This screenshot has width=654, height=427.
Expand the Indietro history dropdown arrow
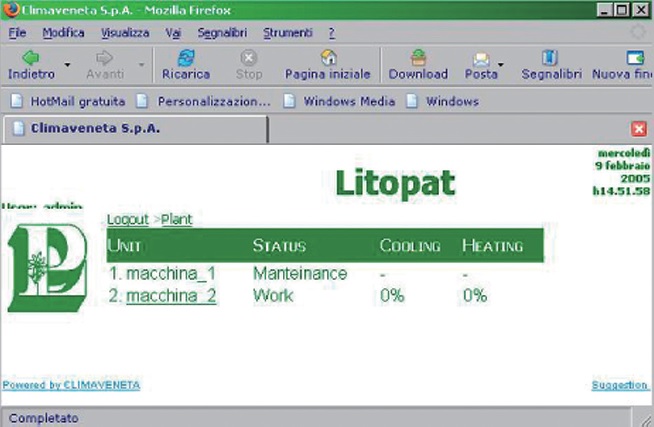[x=67, y=66]
